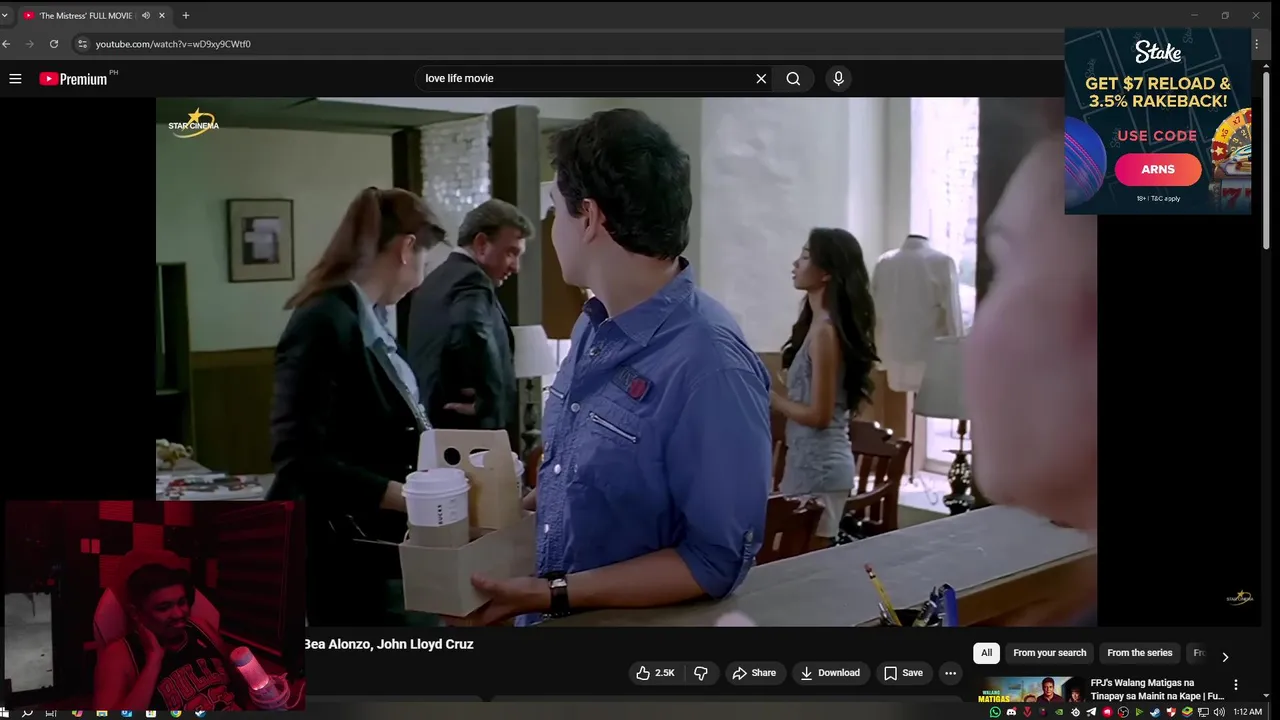The width and height of the screenshot is (1280, 720).
Task: Run search with magnifier button
Action: click(793, 78)
